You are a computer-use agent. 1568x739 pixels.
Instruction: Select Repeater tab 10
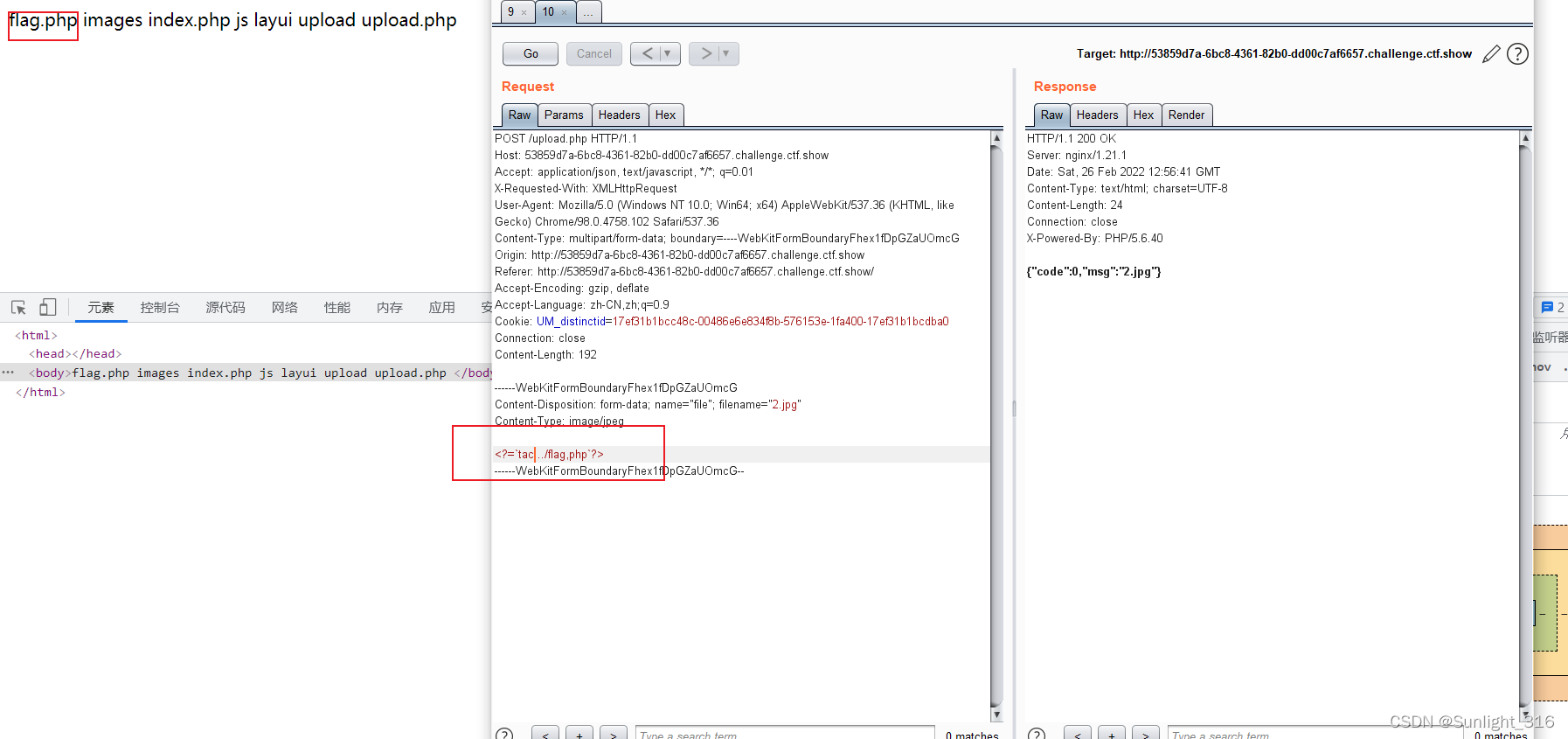point(548,11)
